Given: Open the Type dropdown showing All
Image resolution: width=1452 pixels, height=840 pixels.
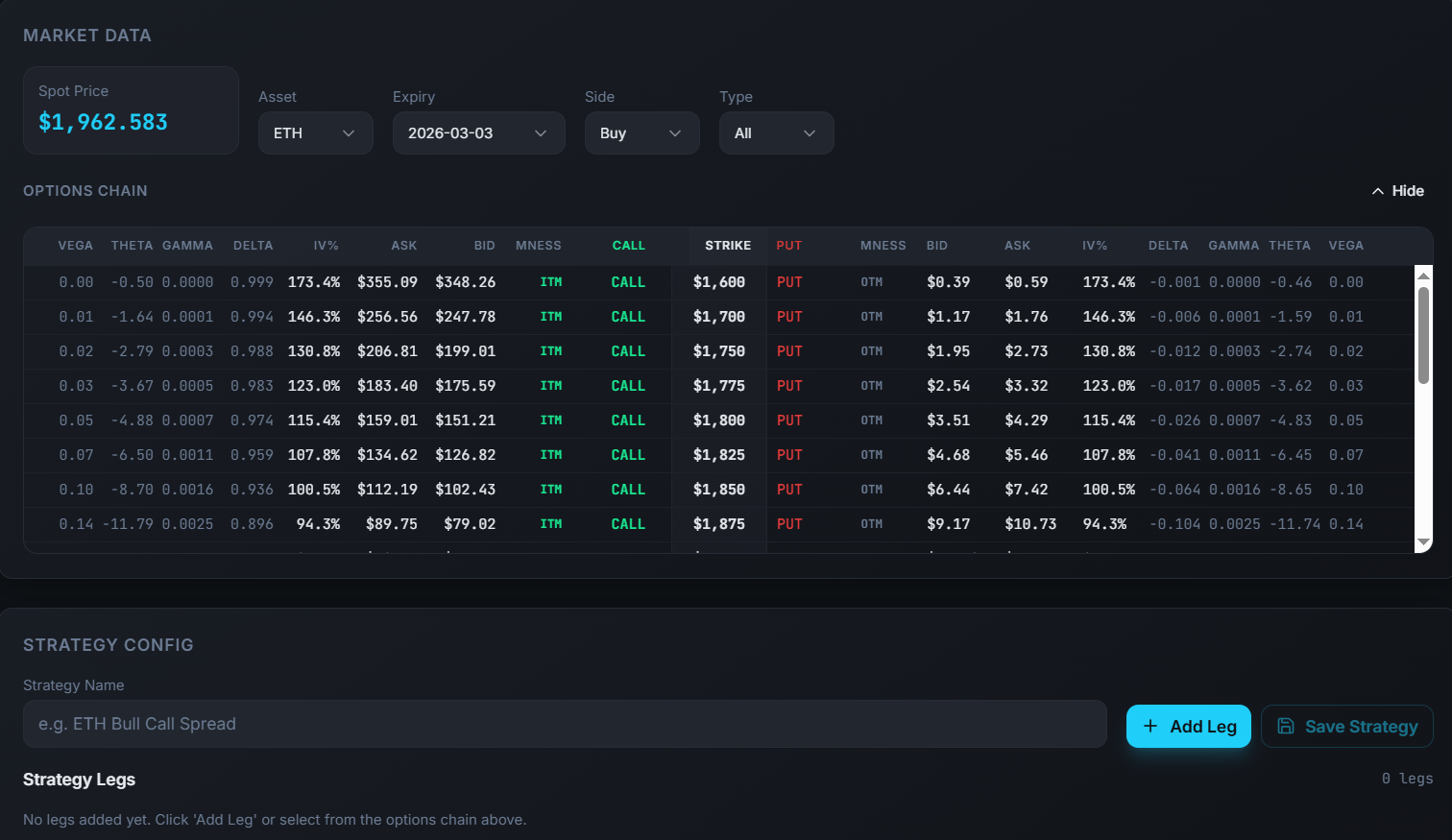Looking at the screenshot, I should click(x=776, y=133).
